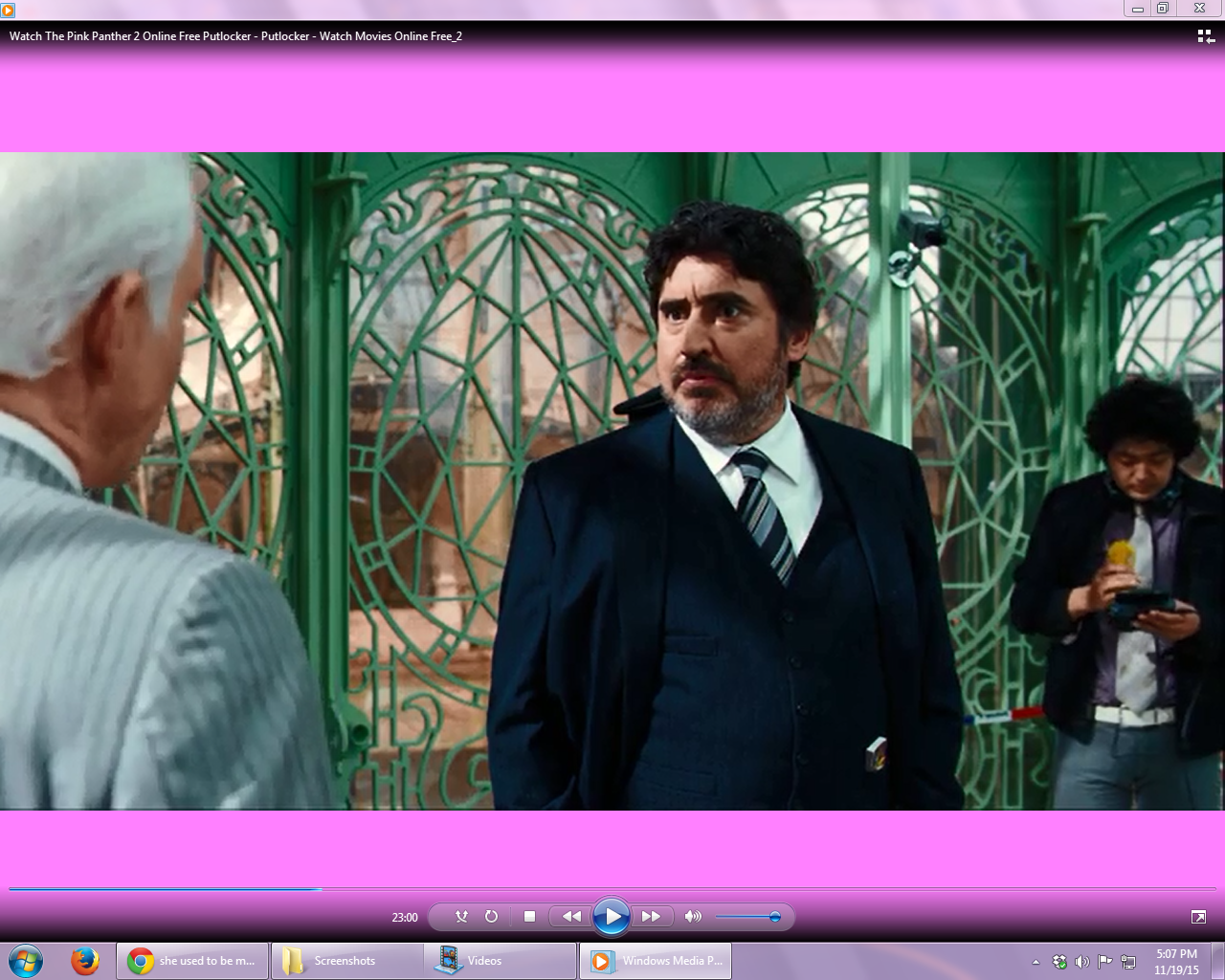
Task: Open the Action Center flag icon
Action: click(1105, 962)
